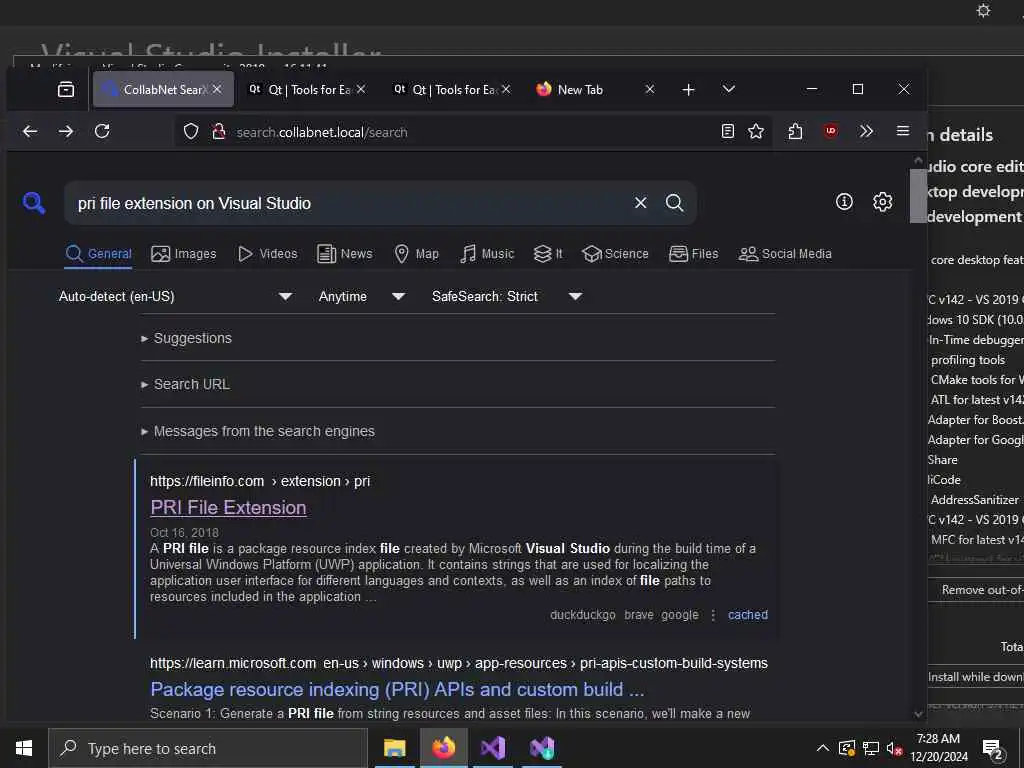The width and height of the screenshot is (1024, 768).
Task: Open Firefox from the taskbar
Action: pos(443,748)
